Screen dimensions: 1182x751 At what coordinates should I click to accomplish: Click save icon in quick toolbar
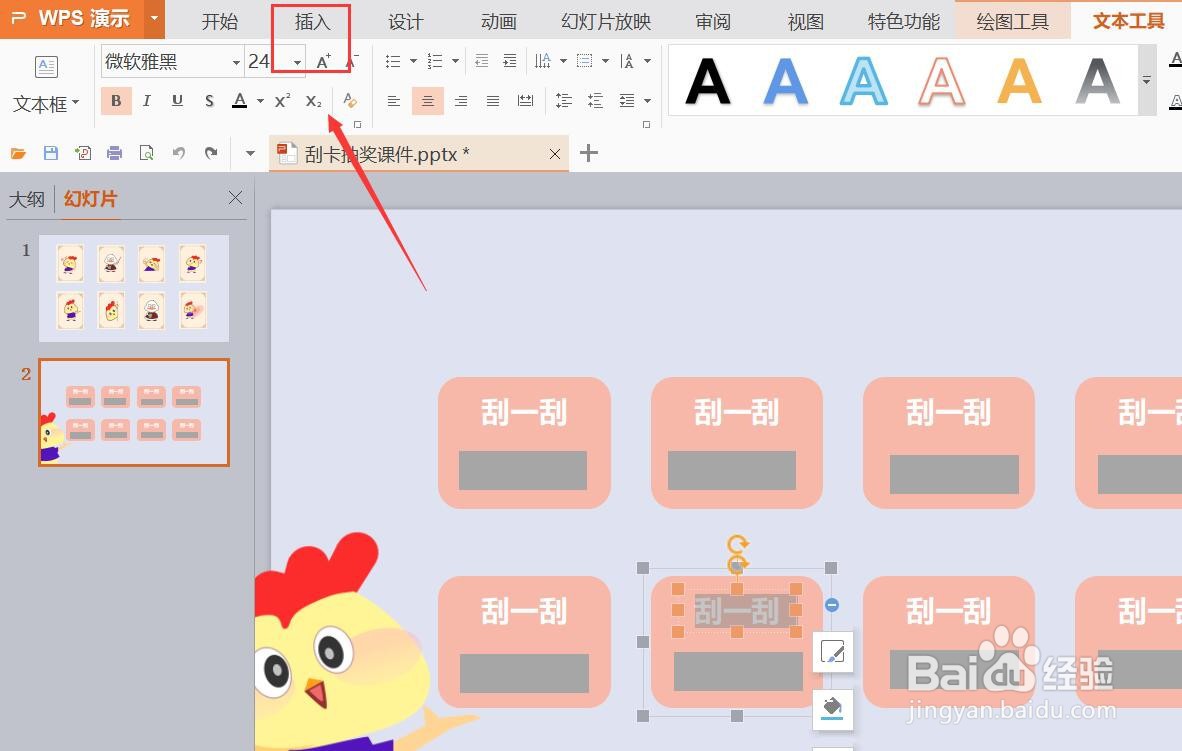51,154
